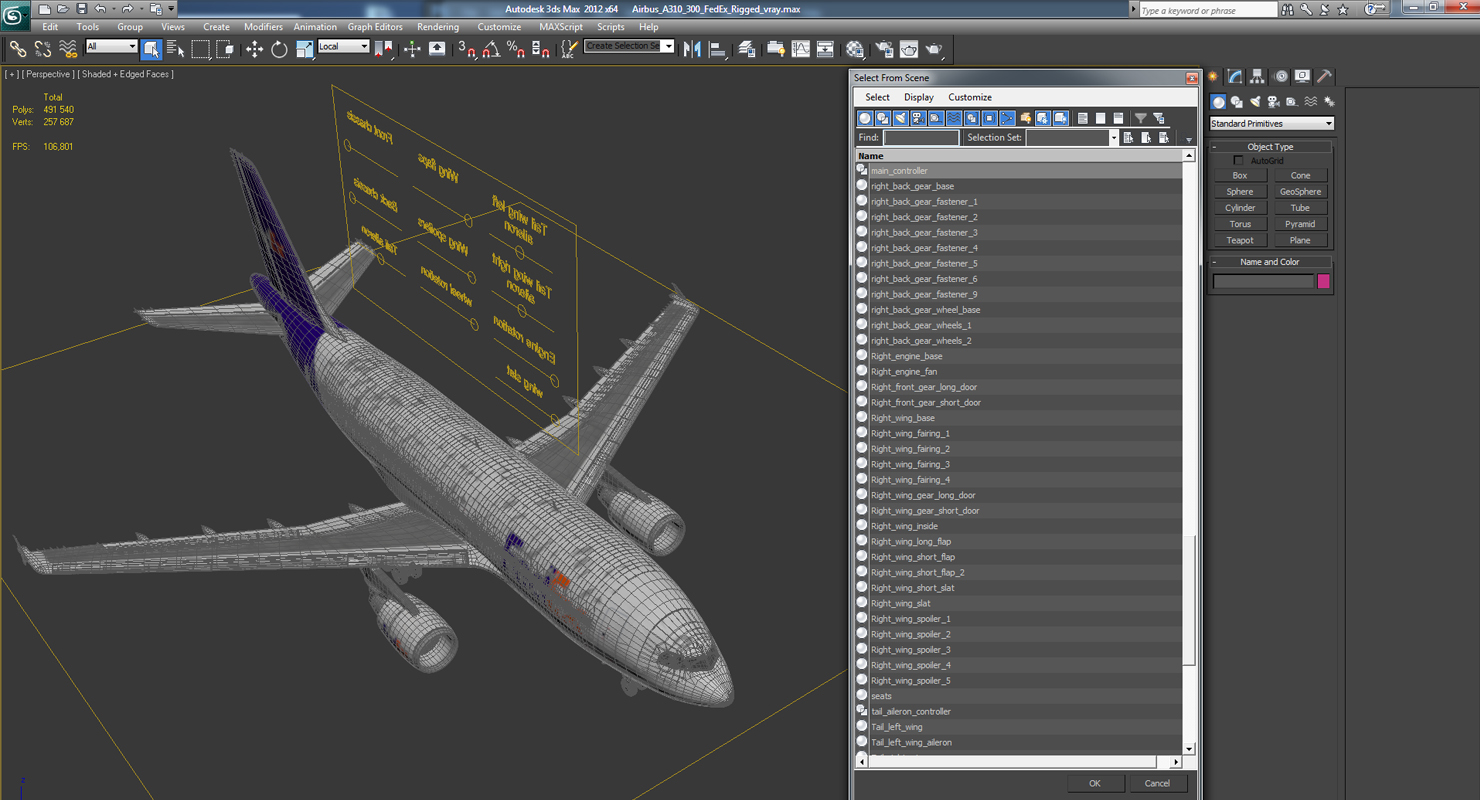
Task: Toggle Percent Snap on main toolbar
Action: tap(516, 48)
